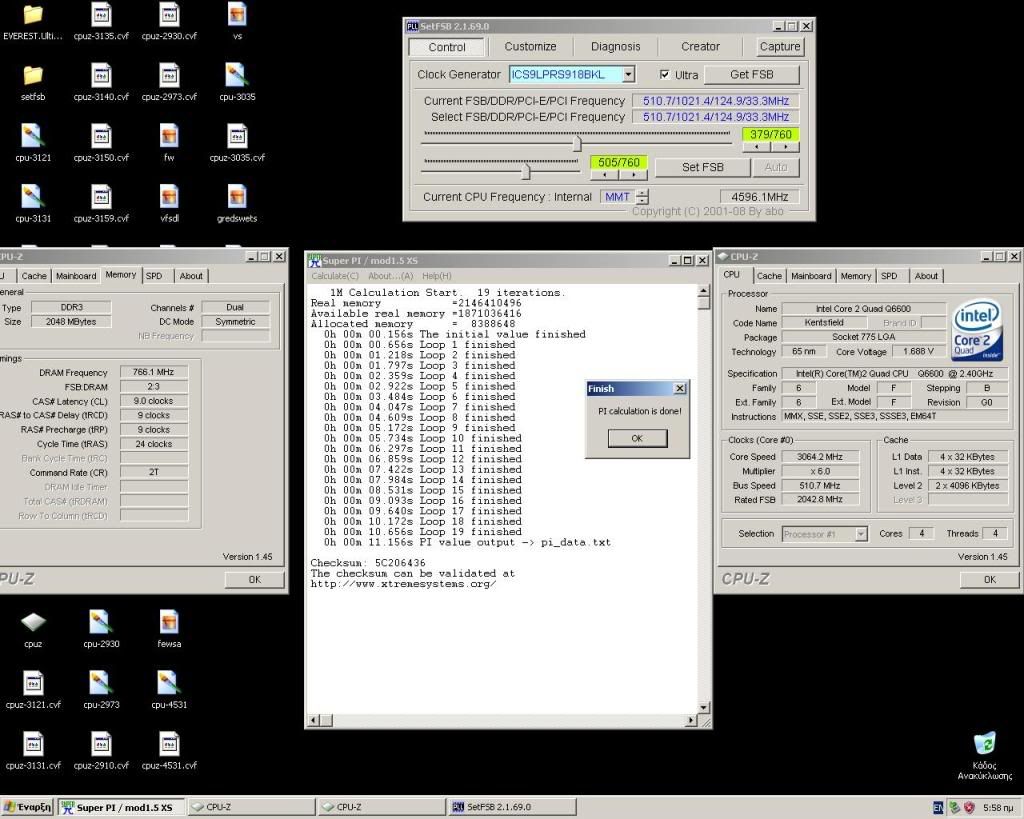The image size is (1024, 819).
Task: Open the Processor selection dropdown in CPU-Z
Action: (x=861, y=534)
